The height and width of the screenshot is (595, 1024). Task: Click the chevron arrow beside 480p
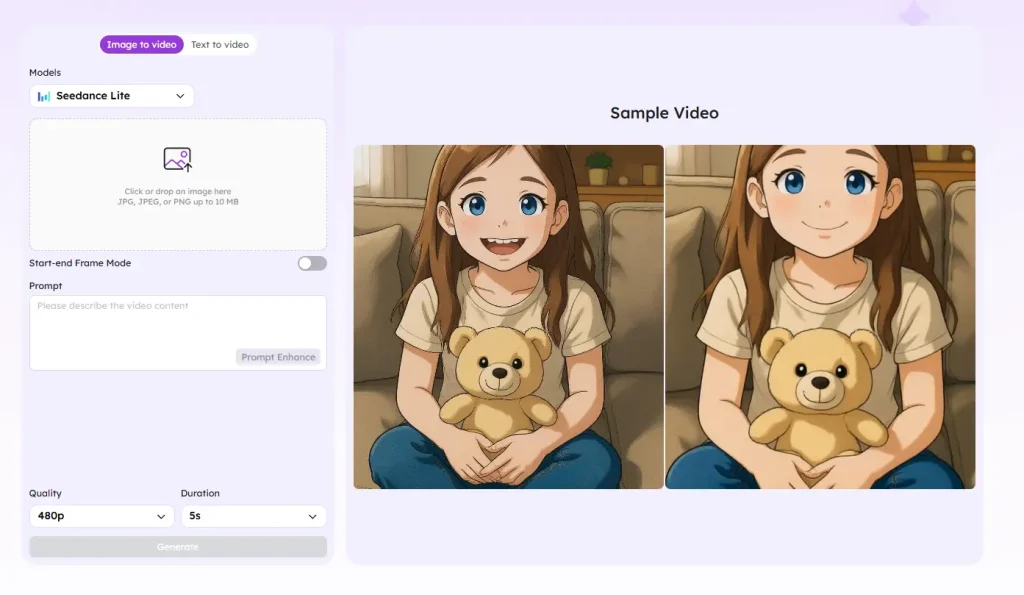click(161, 517)
